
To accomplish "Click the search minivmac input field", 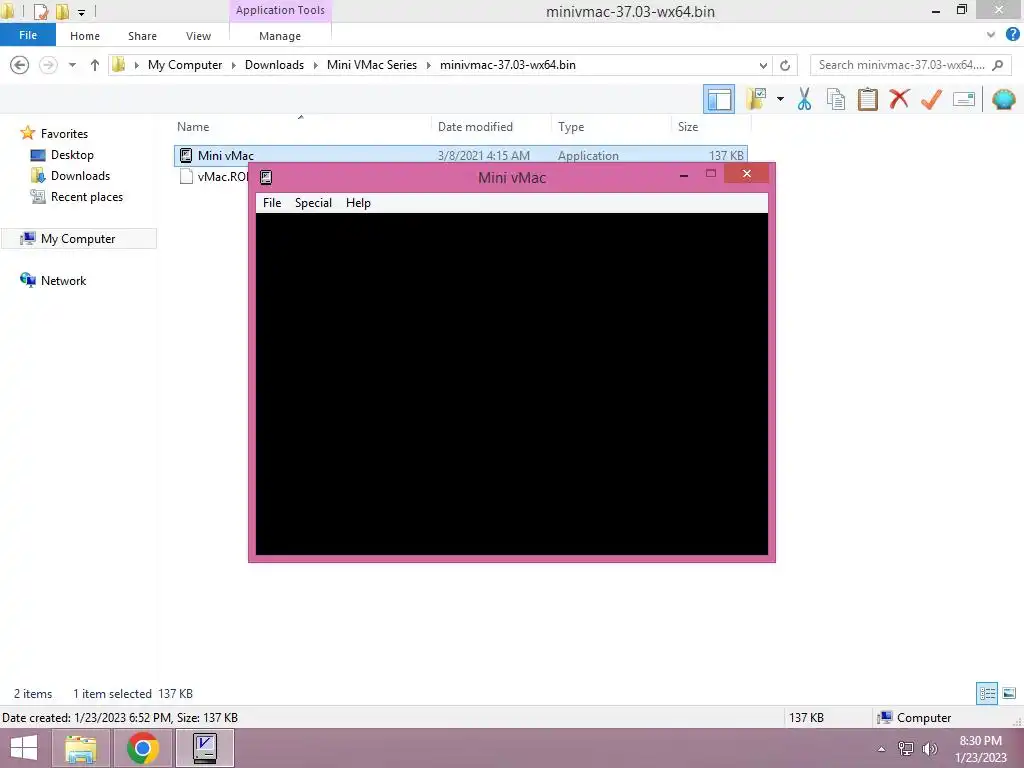I will pos(901,65).
